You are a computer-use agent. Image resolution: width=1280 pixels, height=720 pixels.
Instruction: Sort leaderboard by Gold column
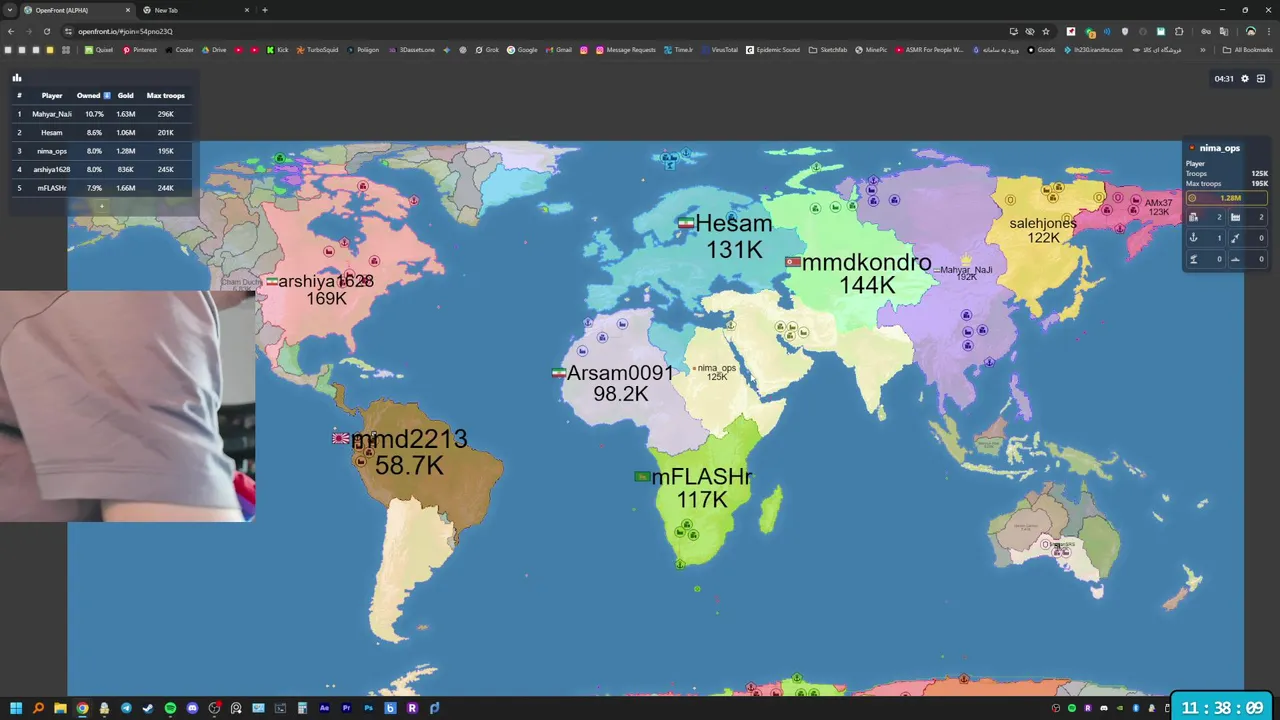click(126, 96)
